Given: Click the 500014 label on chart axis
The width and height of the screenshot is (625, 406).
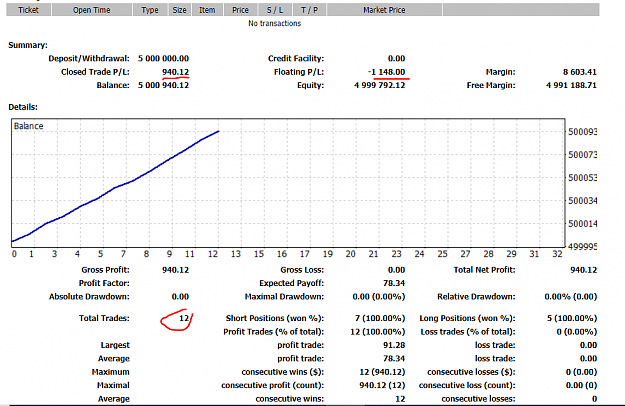Looking at the screenshot, I should click(x=582, y=224).
